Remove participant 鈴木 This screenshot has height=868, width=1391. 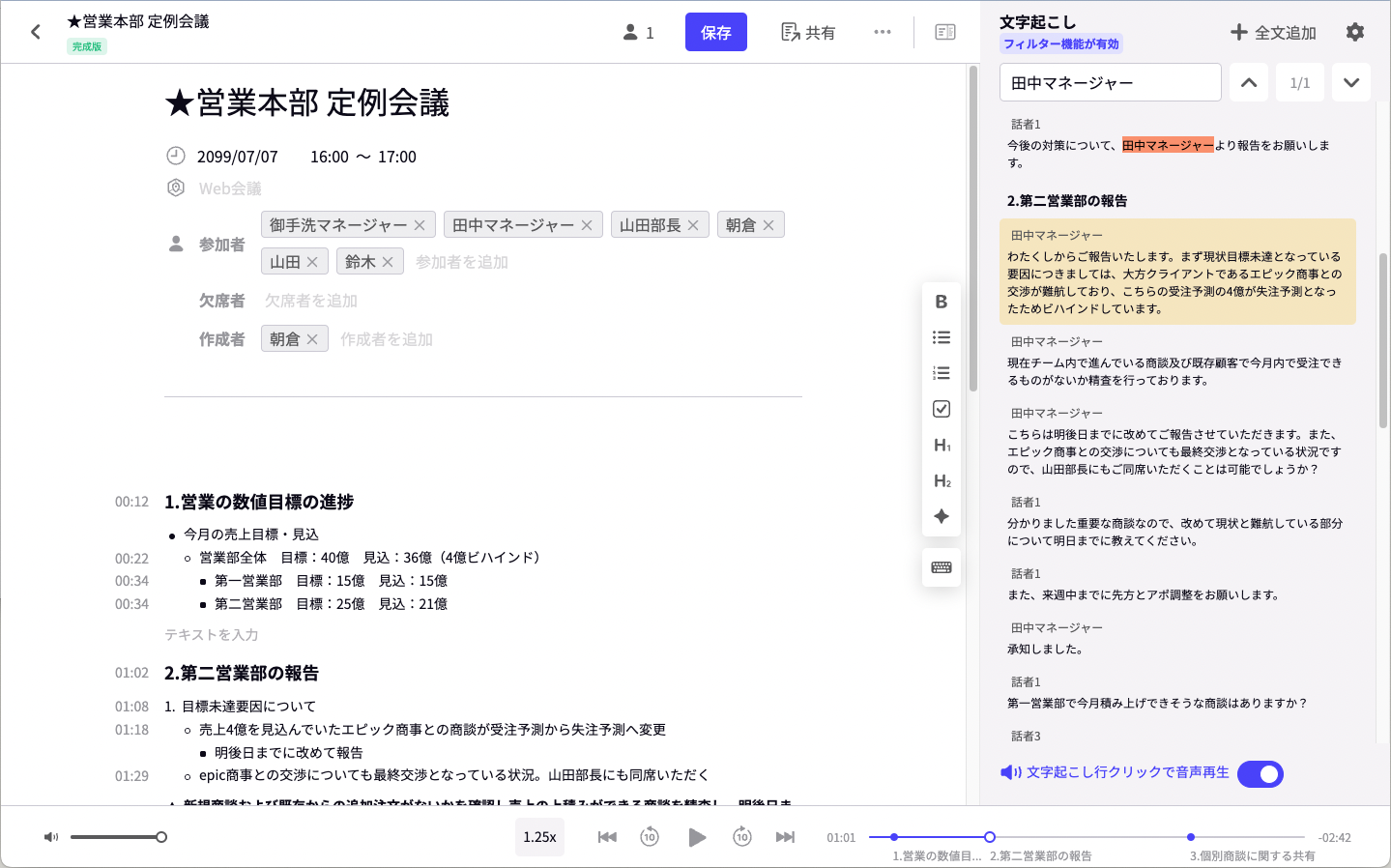pyautogui.click(x=388, y=262)
